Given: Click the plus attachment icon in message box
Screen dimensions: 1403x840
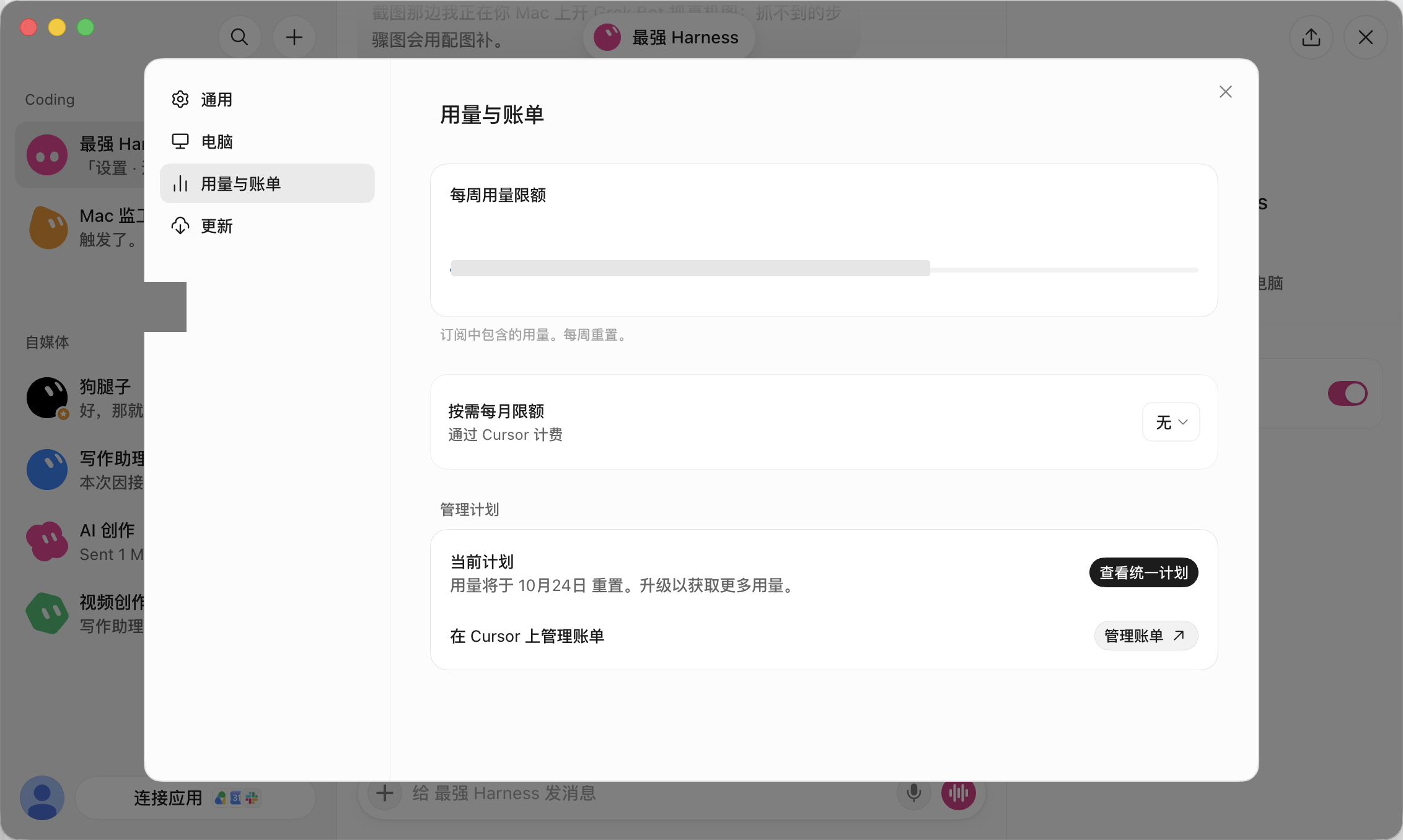Looking at the screenshot, I should (x=385, y=793).
